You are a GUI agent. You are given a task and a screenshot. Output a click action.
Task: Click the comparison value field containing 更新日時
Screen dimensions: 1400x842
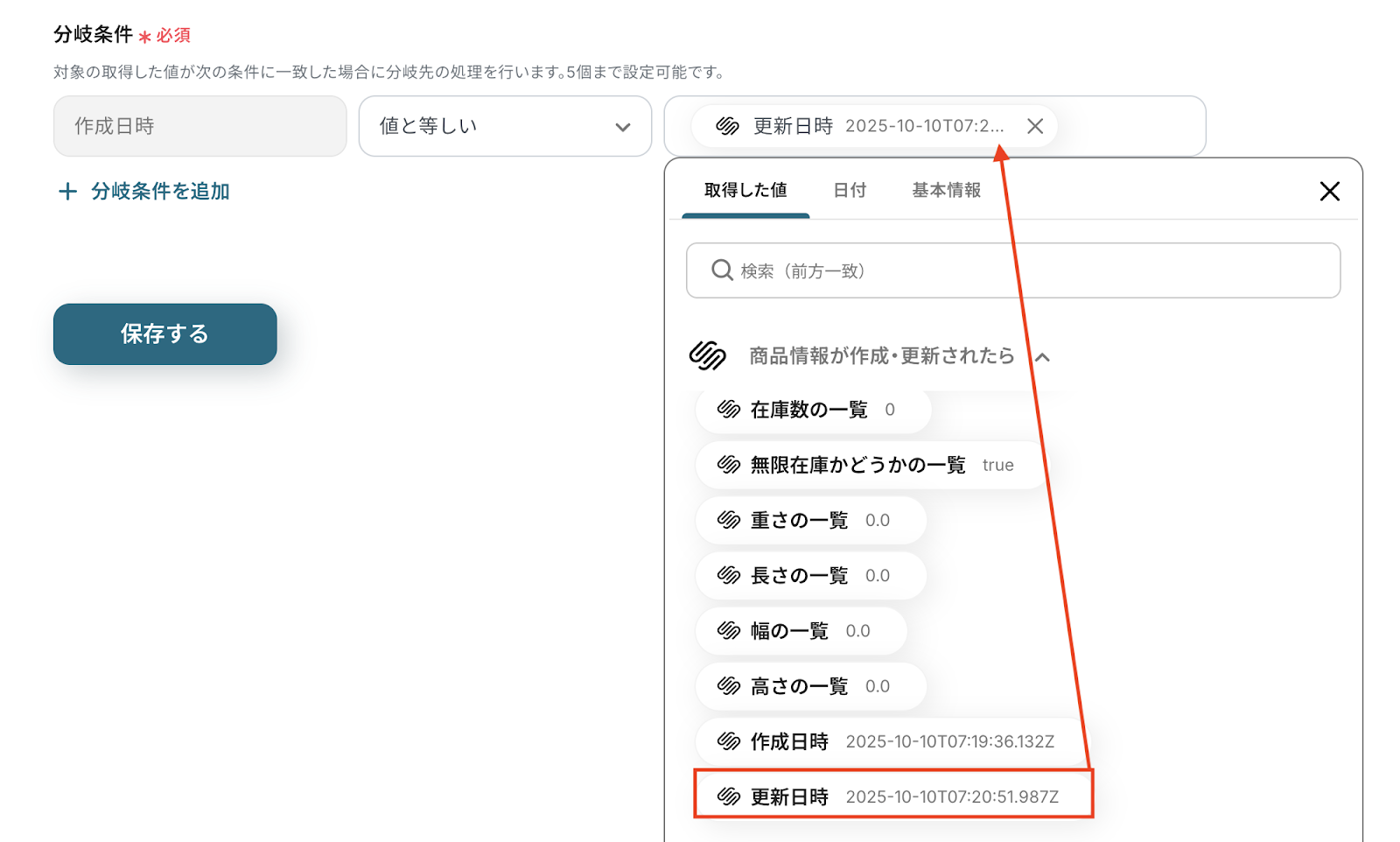click(x=934, y=126)
